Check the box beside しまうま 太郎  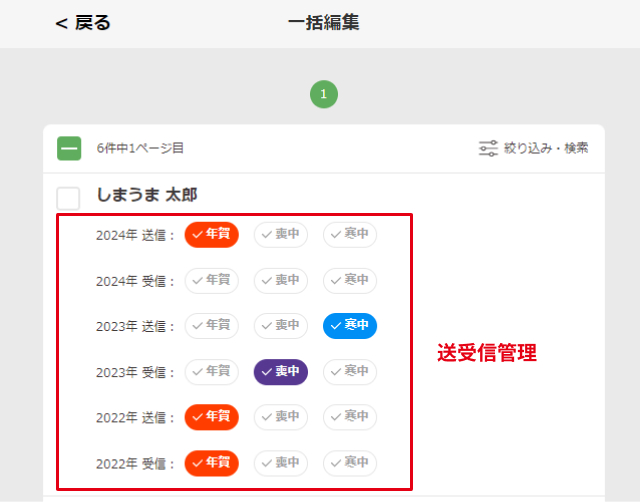pyautogui.click(x=68, y=198)
